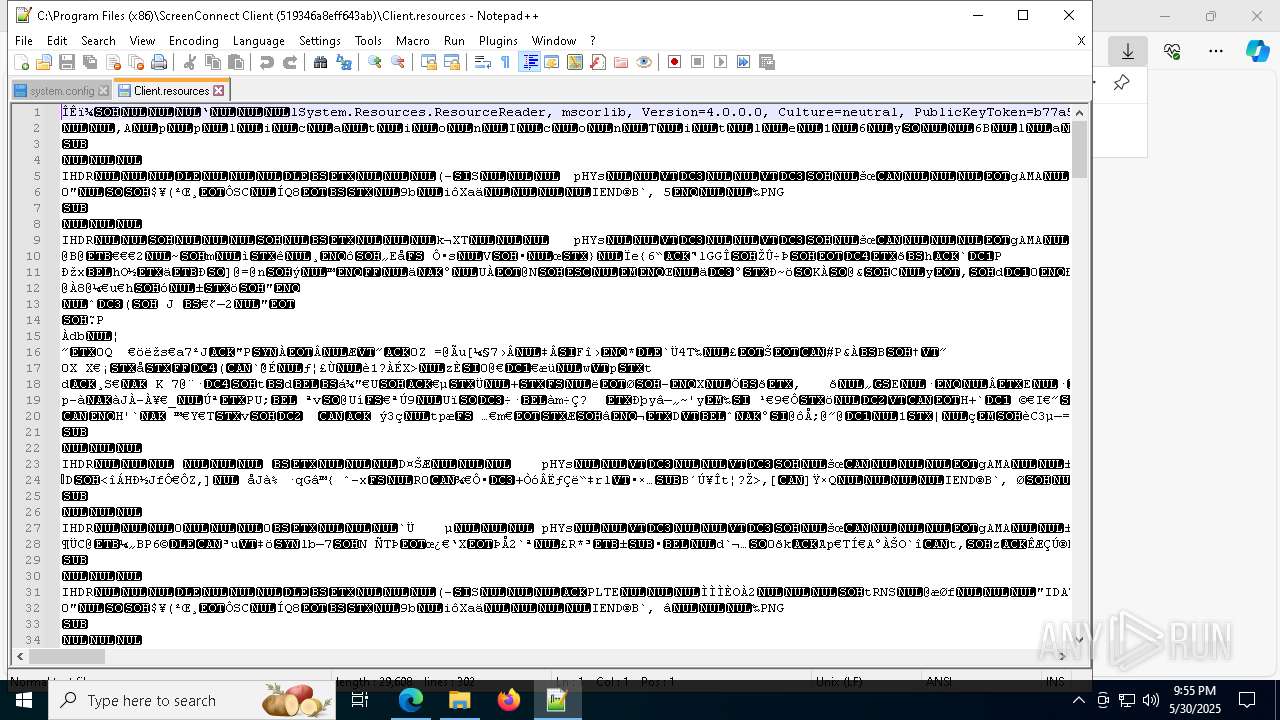Viewport: 1280px width, 720px height.
Task: Click line number 16 in the margin
Action: point(36,352)
